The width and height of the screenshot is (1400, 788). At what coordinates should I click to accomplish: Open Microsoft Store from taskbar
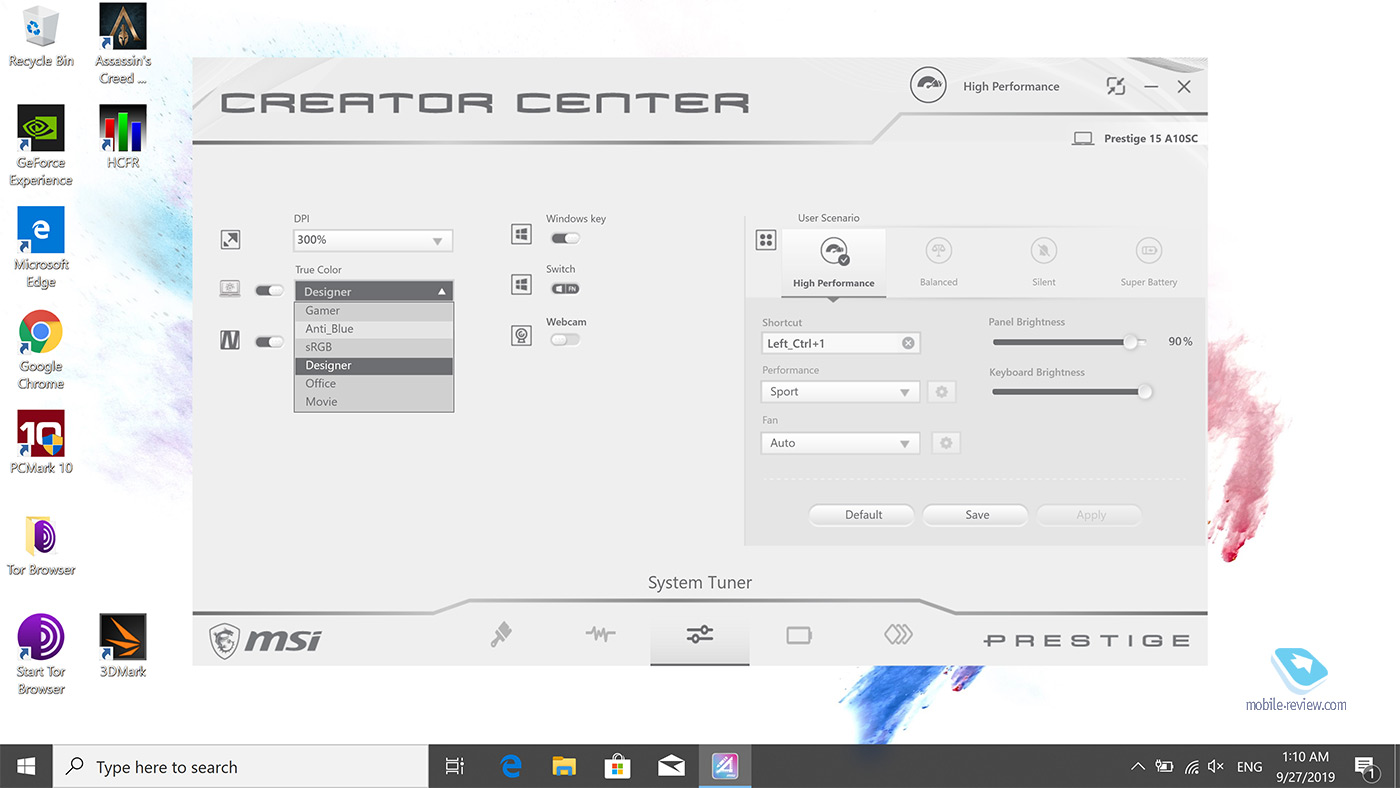coord(617,767)
